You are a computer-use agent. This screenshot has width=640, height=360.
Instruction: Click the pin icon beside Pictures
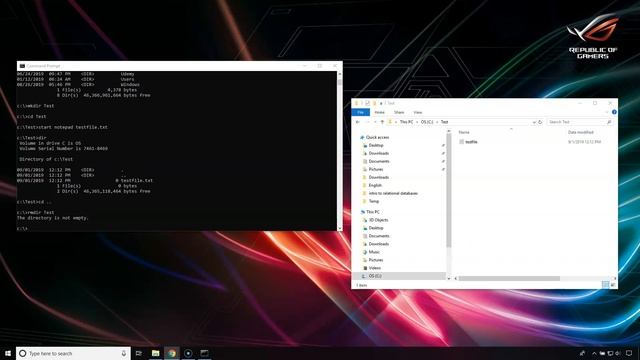(443, 169)
